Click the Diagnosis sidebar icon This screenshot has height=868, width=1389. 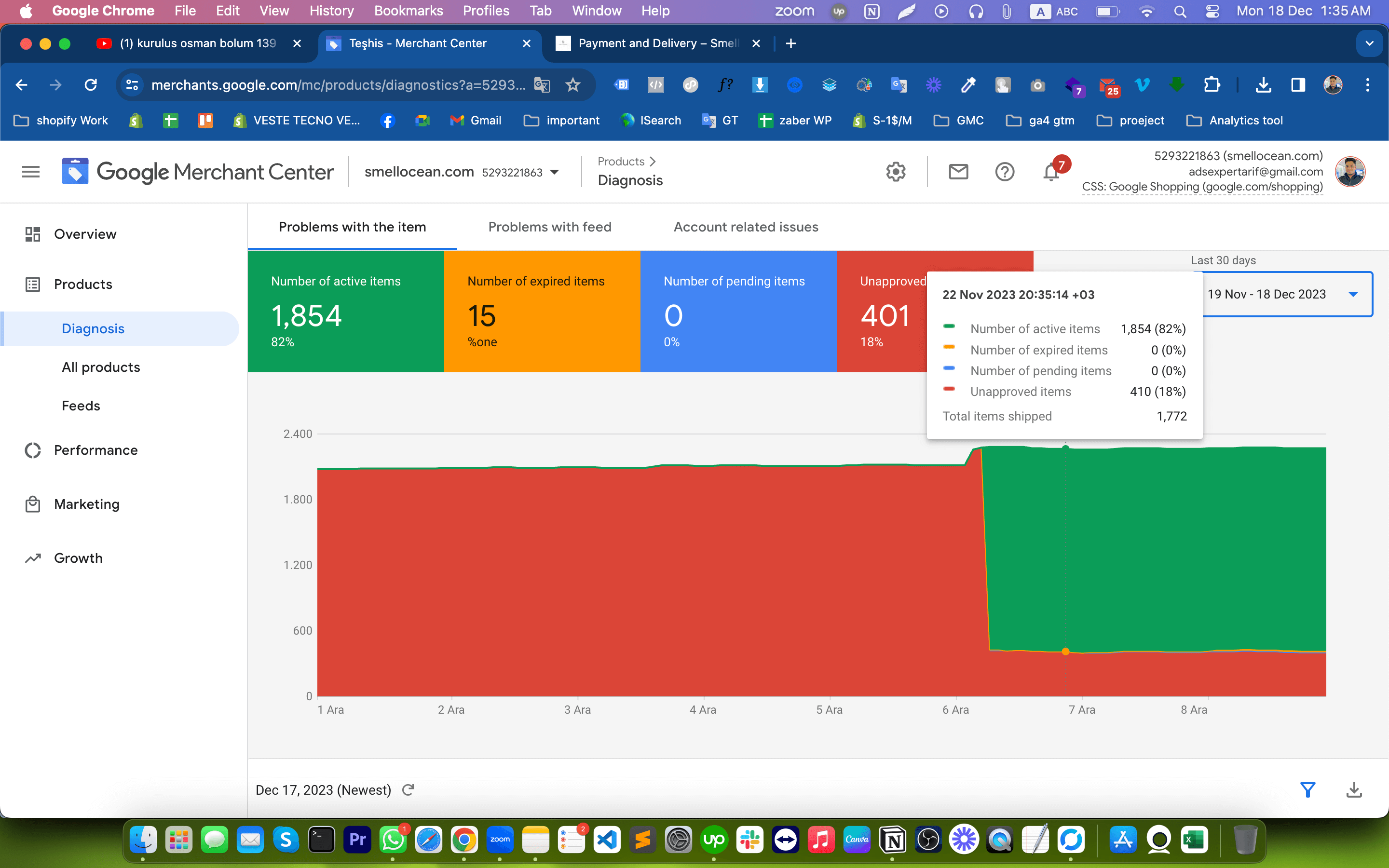point(92,328)
